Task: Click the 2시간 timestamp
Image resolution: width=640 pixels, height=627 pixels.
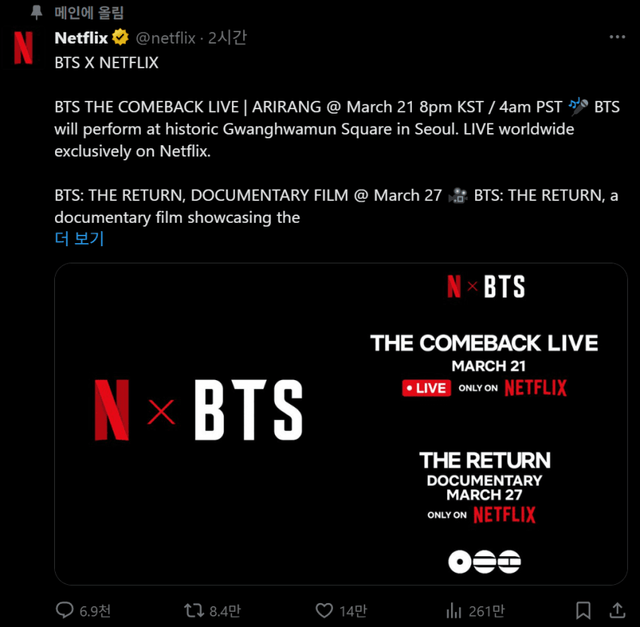Action: click(x=228, y=38)
